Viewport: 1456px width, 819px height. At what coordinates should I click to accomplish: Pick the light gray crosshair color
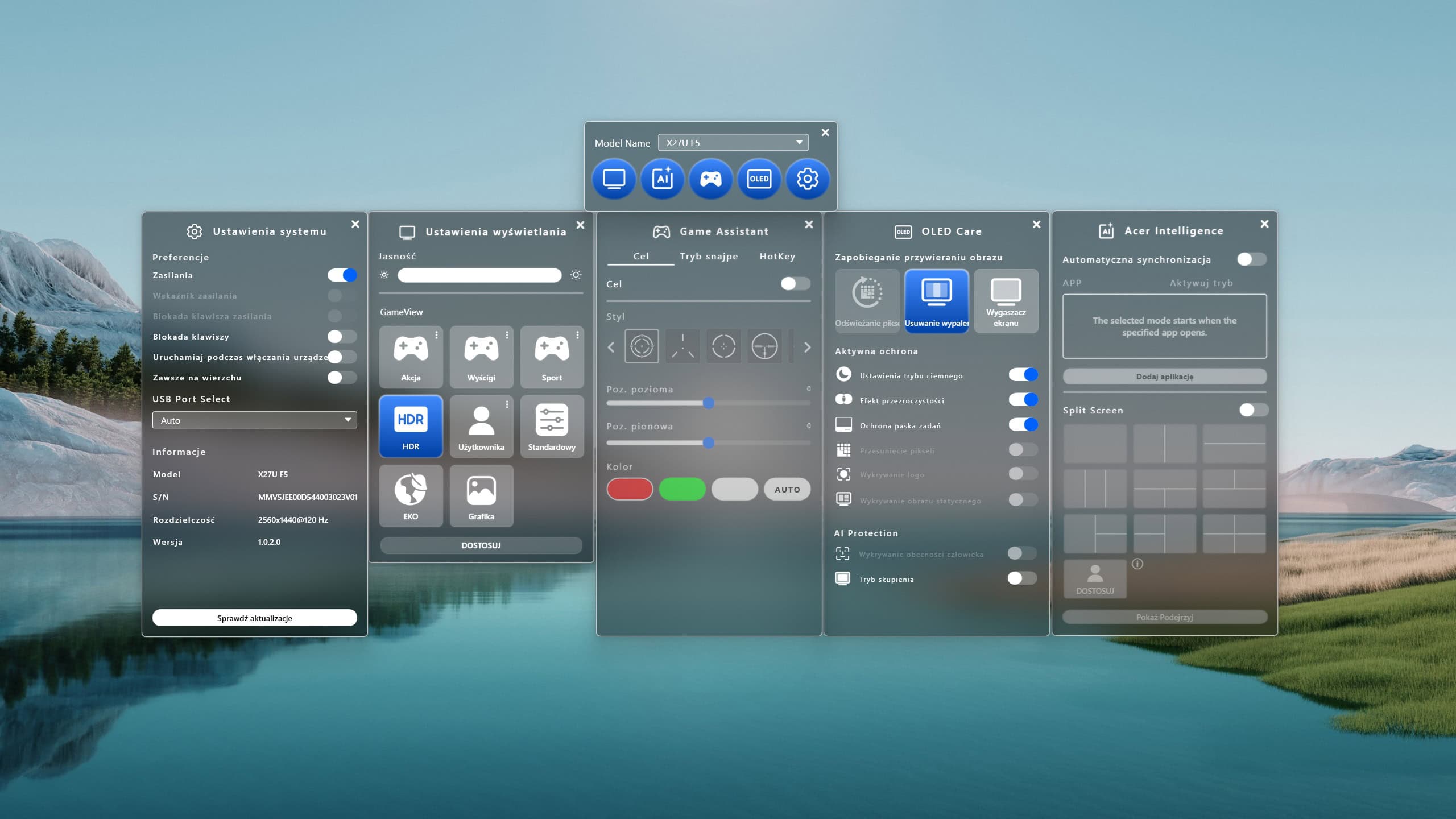tap(734, 489)
